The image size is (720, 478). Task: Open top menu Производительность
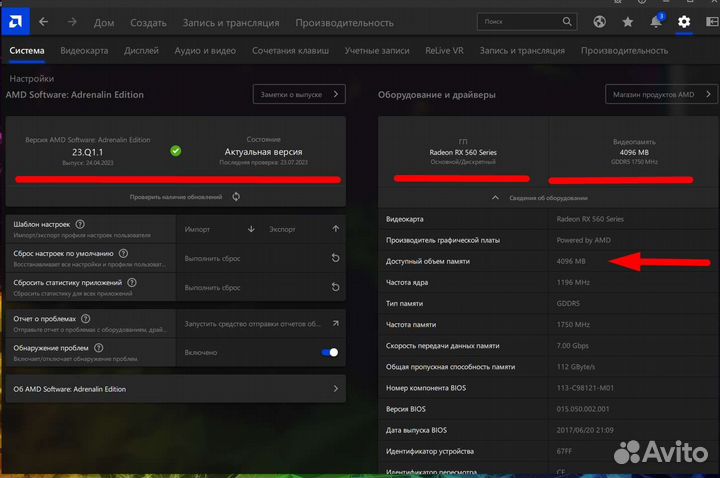pos(344,22)
